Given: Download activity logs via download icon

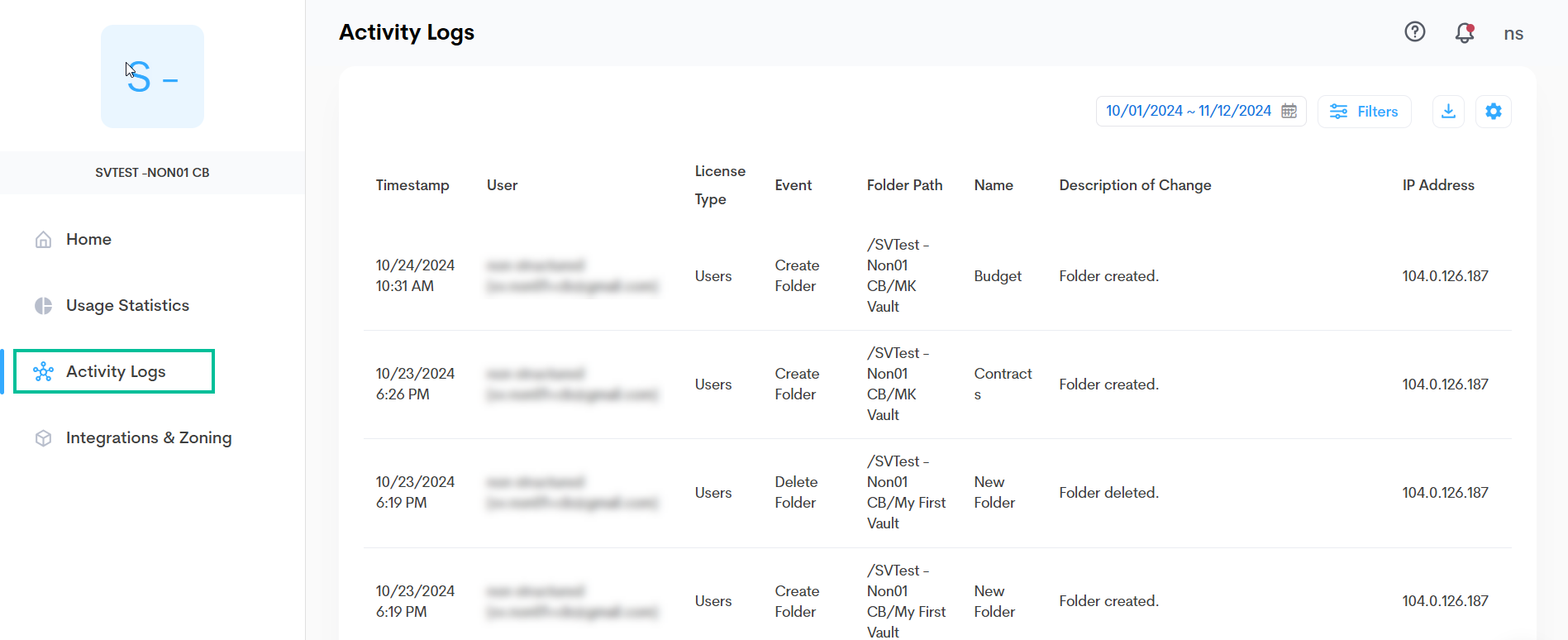Looking at the screenshot, I should pyautogui.click(x=1448, y=111).
